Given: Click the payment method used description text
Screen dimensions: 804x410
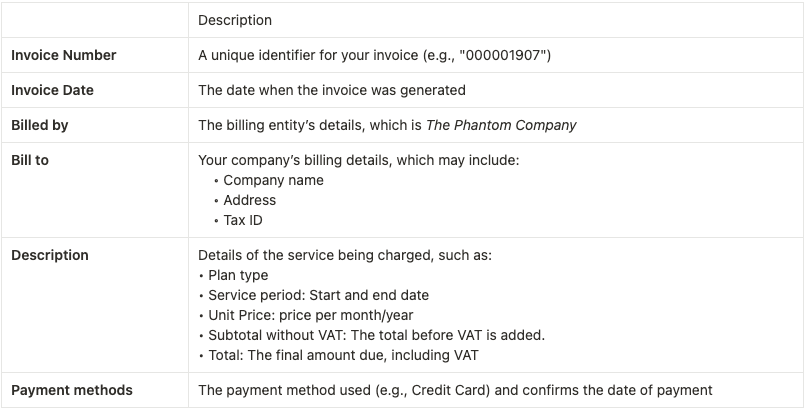Looking at the screenshot, I should tap(455, 391).
